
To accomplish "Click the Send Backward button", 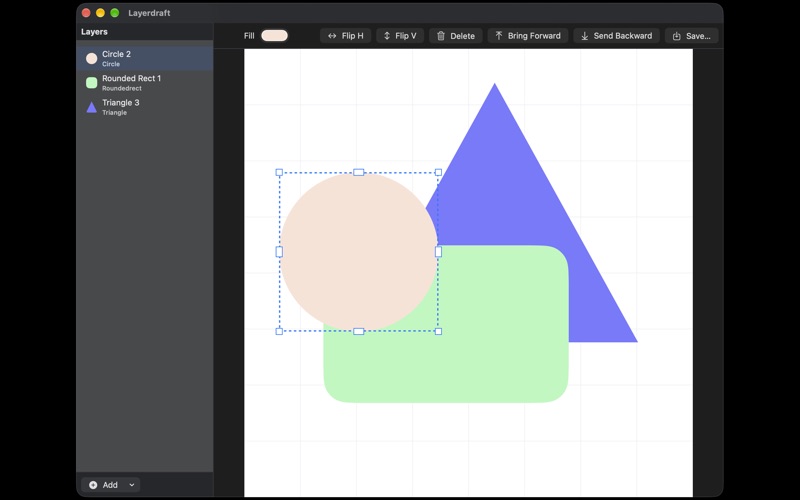I will (x=616, y=36).
